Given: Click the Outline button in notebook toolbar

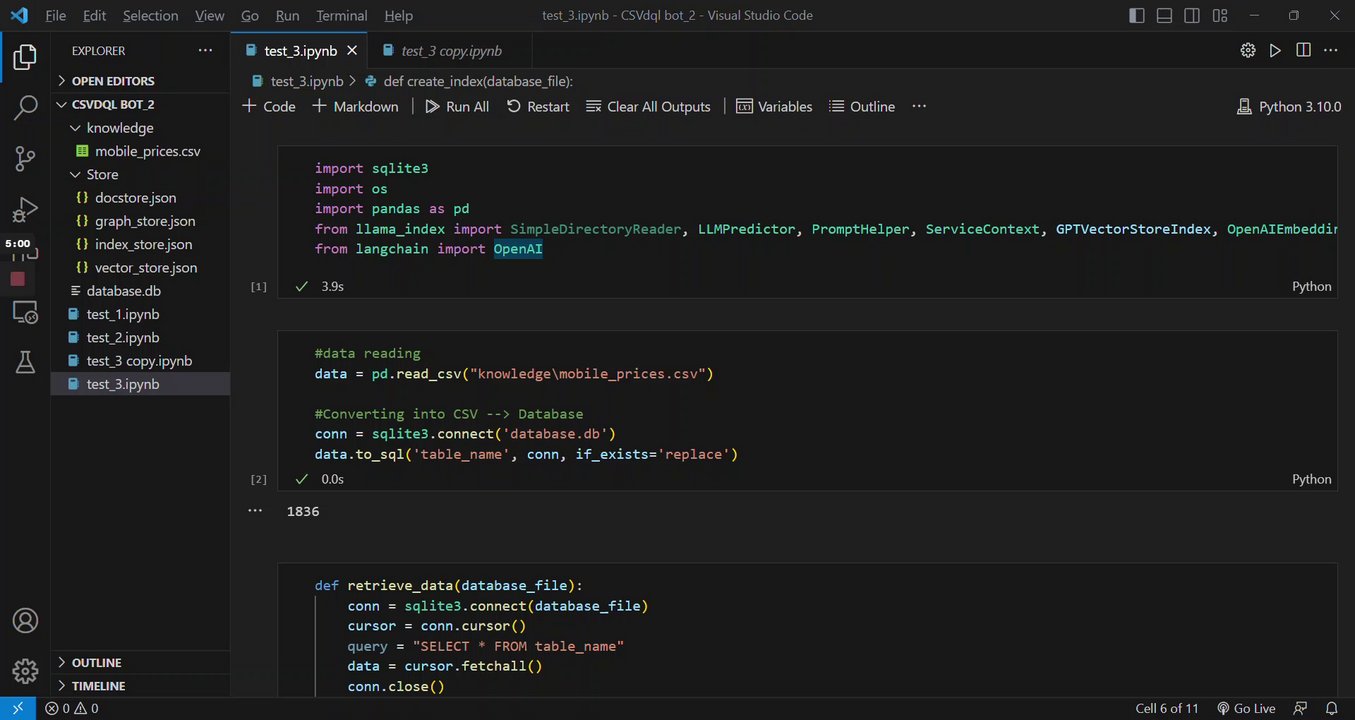Looking at the screenshot, I should pos(861,106).
